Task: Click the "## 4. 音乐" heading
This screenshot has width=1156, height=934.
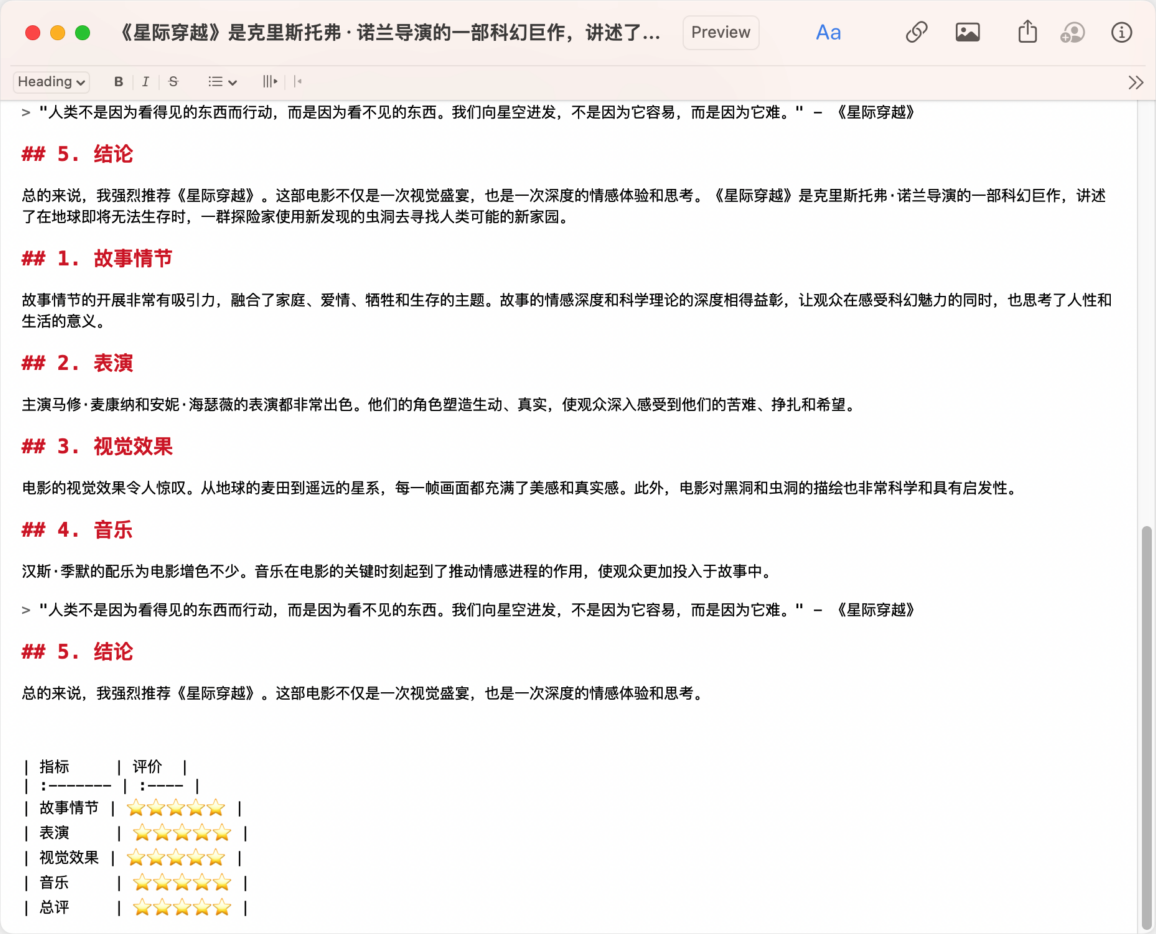Action: (77, 530)
